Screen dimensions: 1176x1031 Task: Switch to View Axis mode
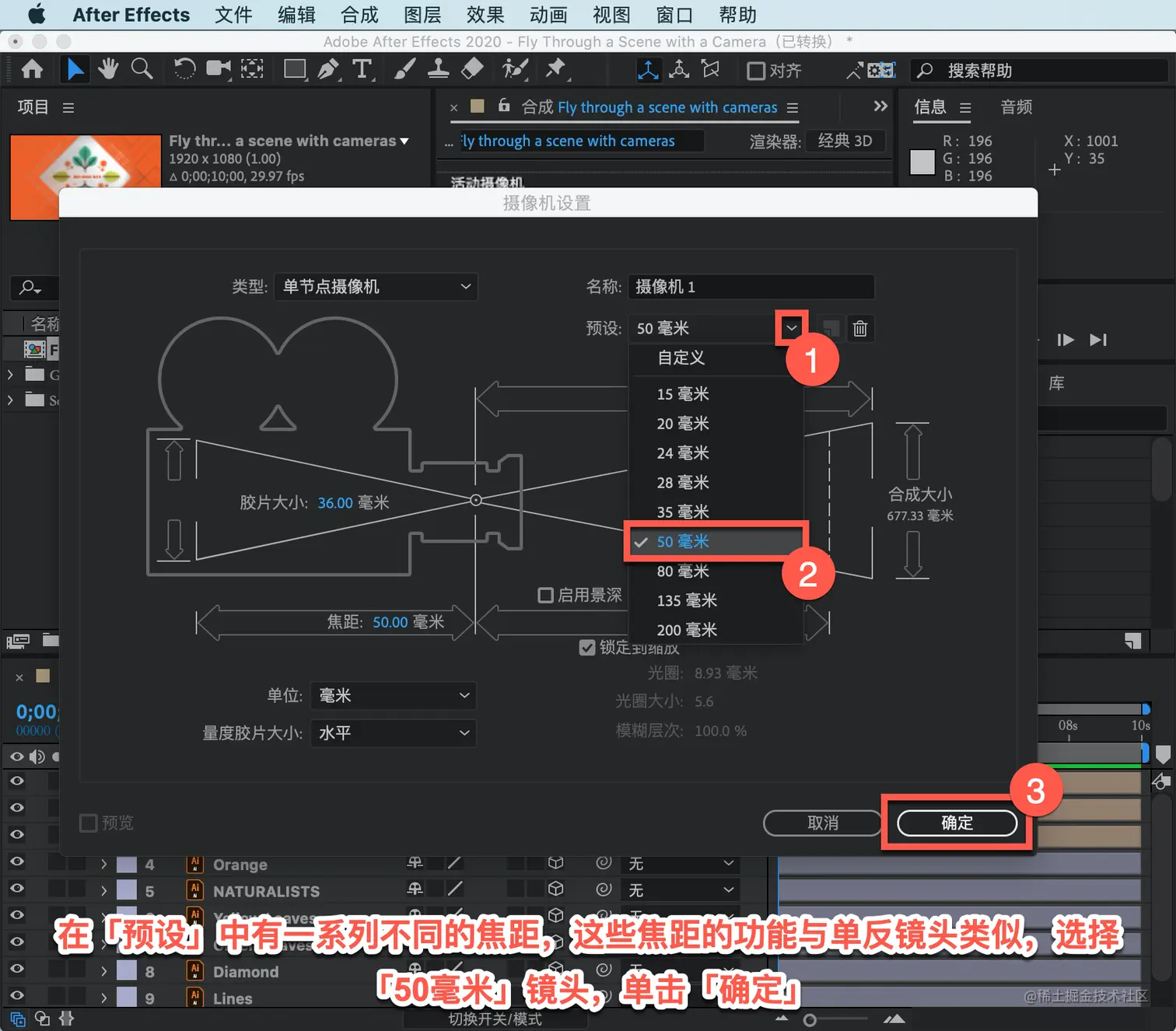tap(710, 70)
